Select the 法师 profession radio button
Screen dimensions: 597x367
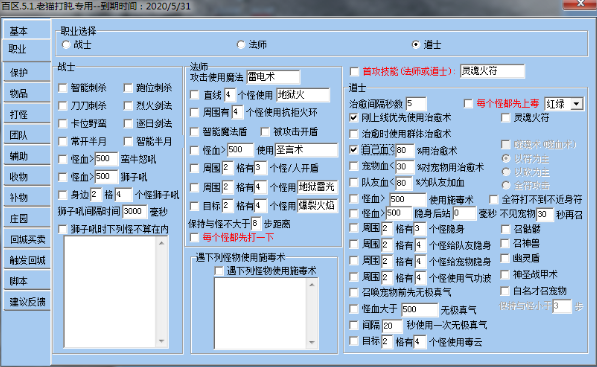click(241, 45)
